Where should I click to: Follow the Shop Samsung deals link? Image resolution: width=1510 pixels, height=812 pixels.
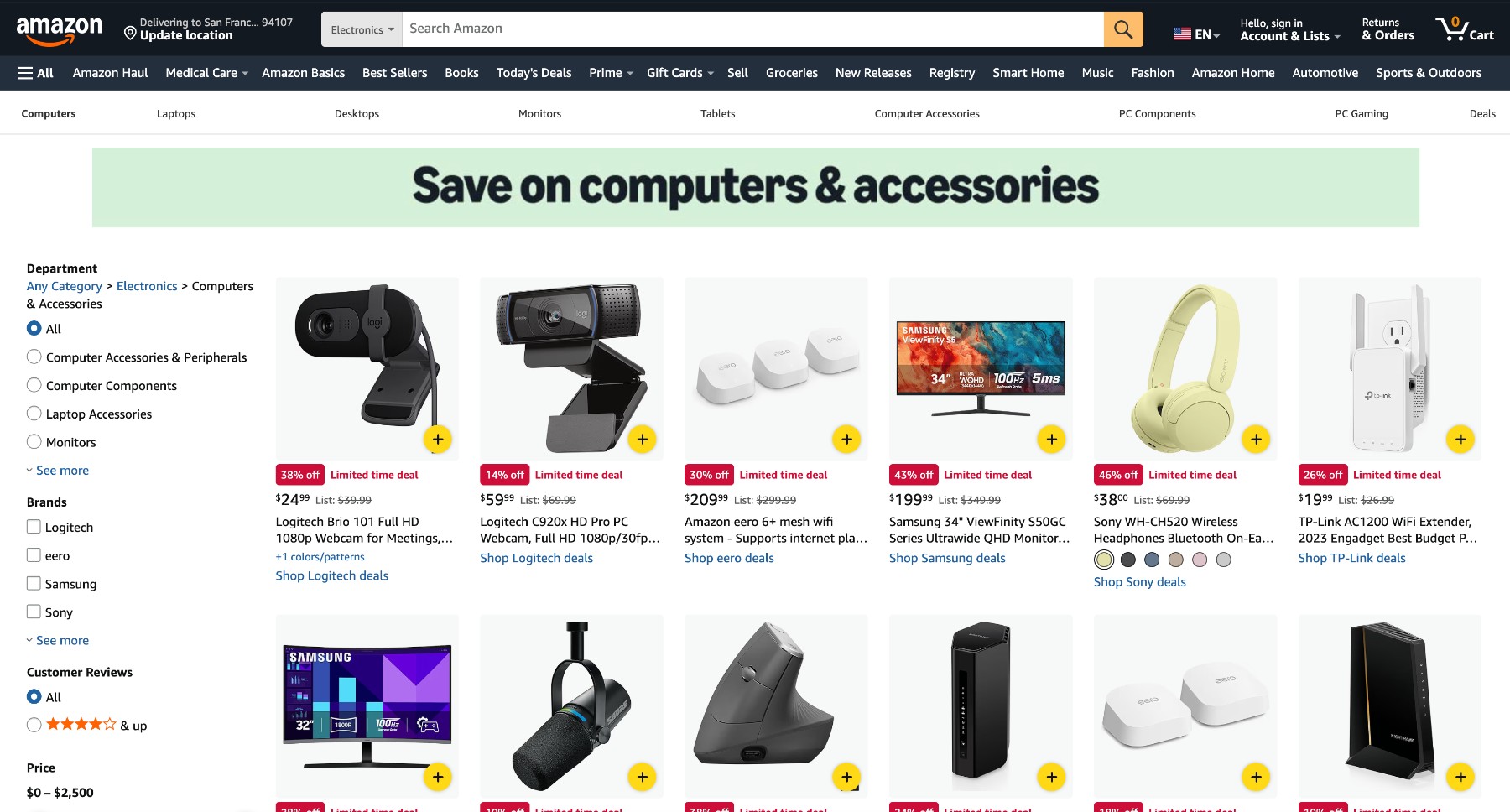tap(947, 558)
